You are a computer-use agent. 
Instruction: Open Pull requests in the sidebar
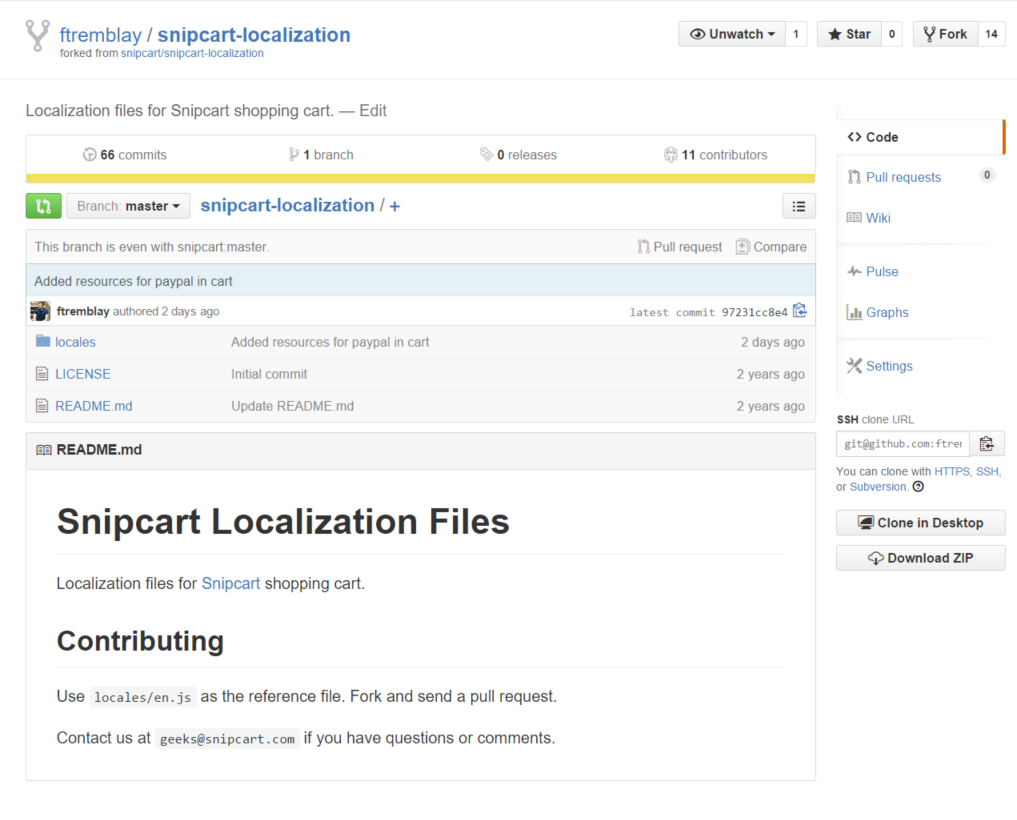click(903, 177)
